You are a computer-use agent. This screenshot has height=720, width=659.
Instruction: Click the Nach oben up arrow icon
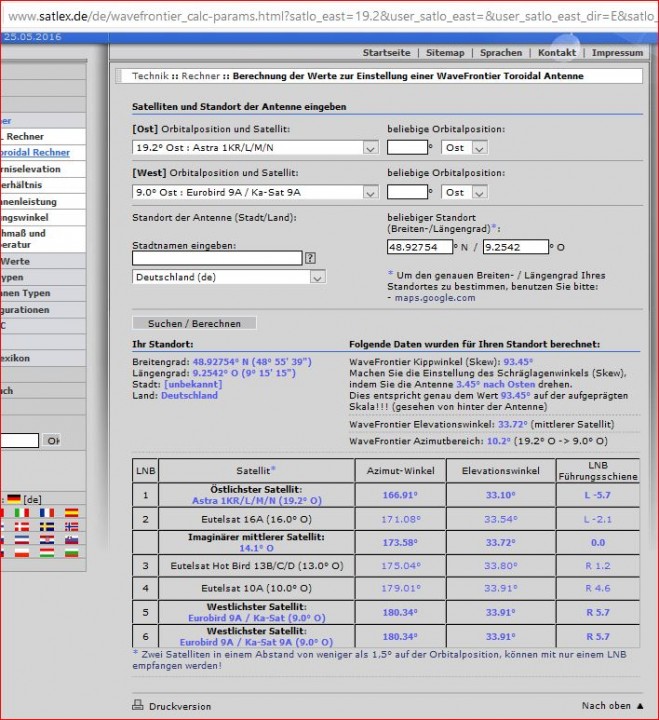point(639,706)
